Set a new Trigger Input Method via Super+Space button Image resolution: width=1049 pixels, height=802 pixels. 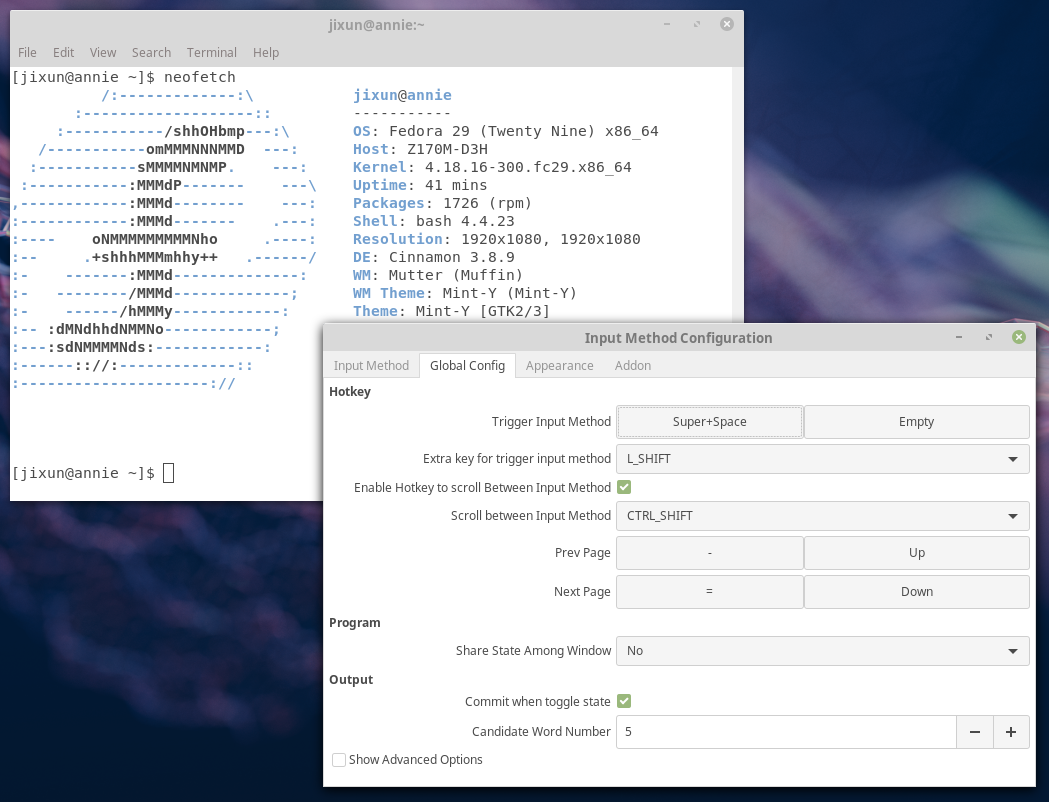[709, 421]
